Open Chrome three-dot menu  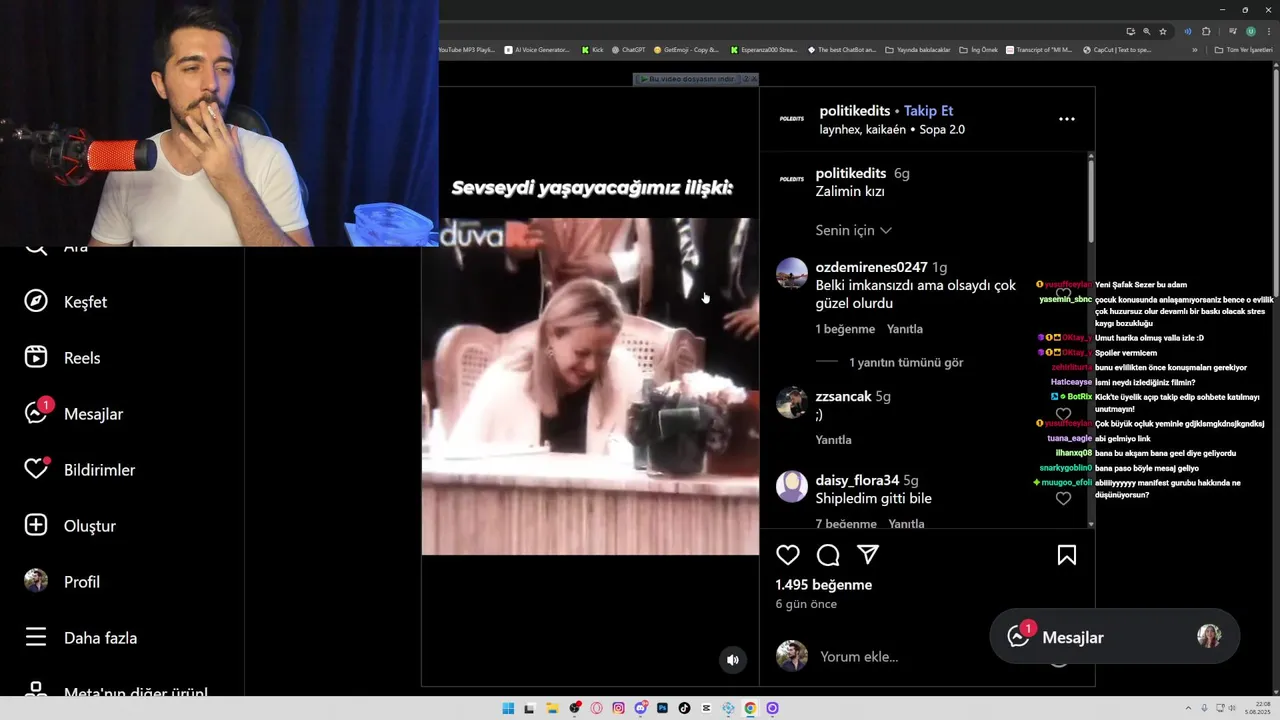[1269, 31]
